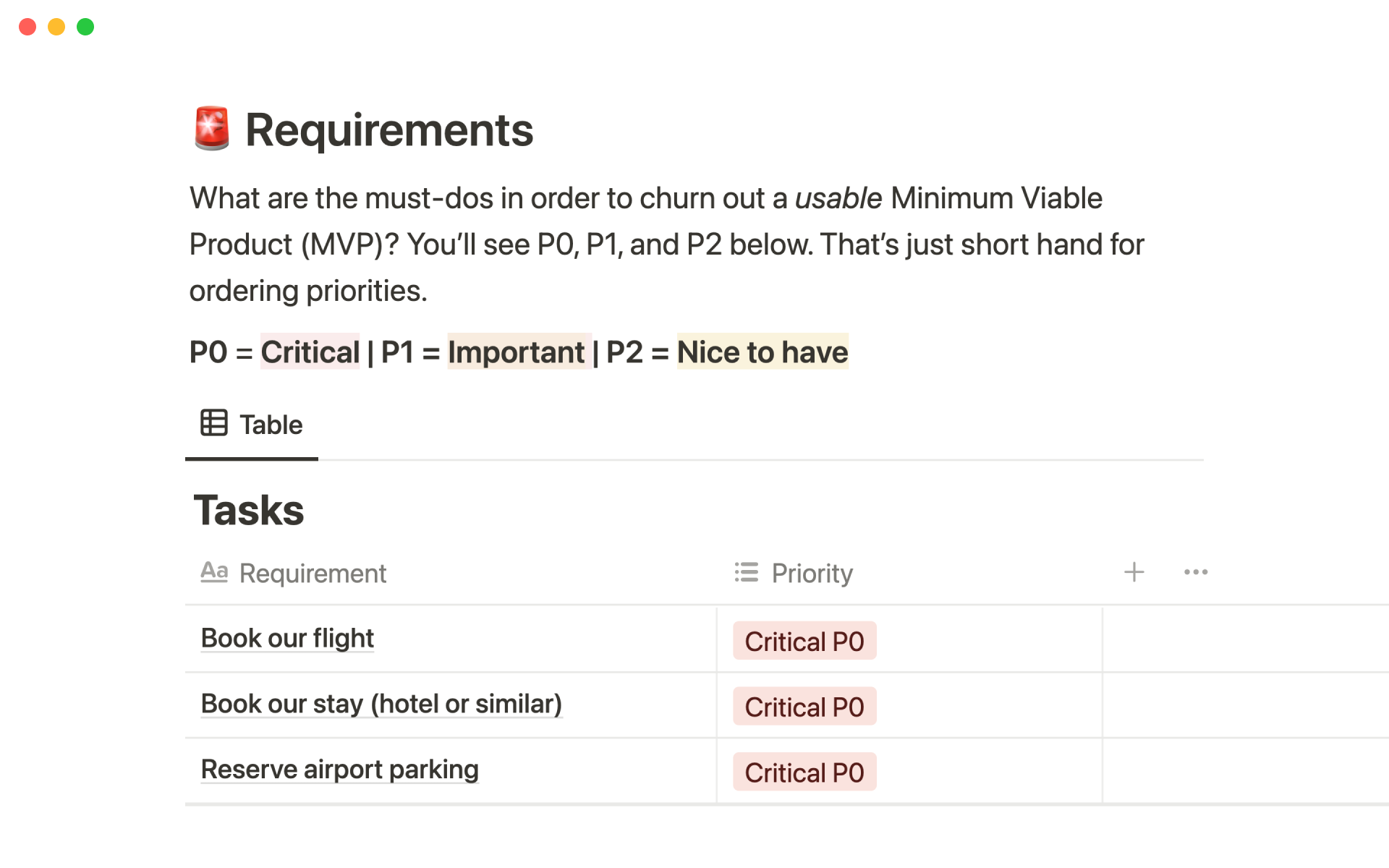Click the list icon in Priority header
The height and width of the screenshot is (868, 1389).
click(747, 572)
